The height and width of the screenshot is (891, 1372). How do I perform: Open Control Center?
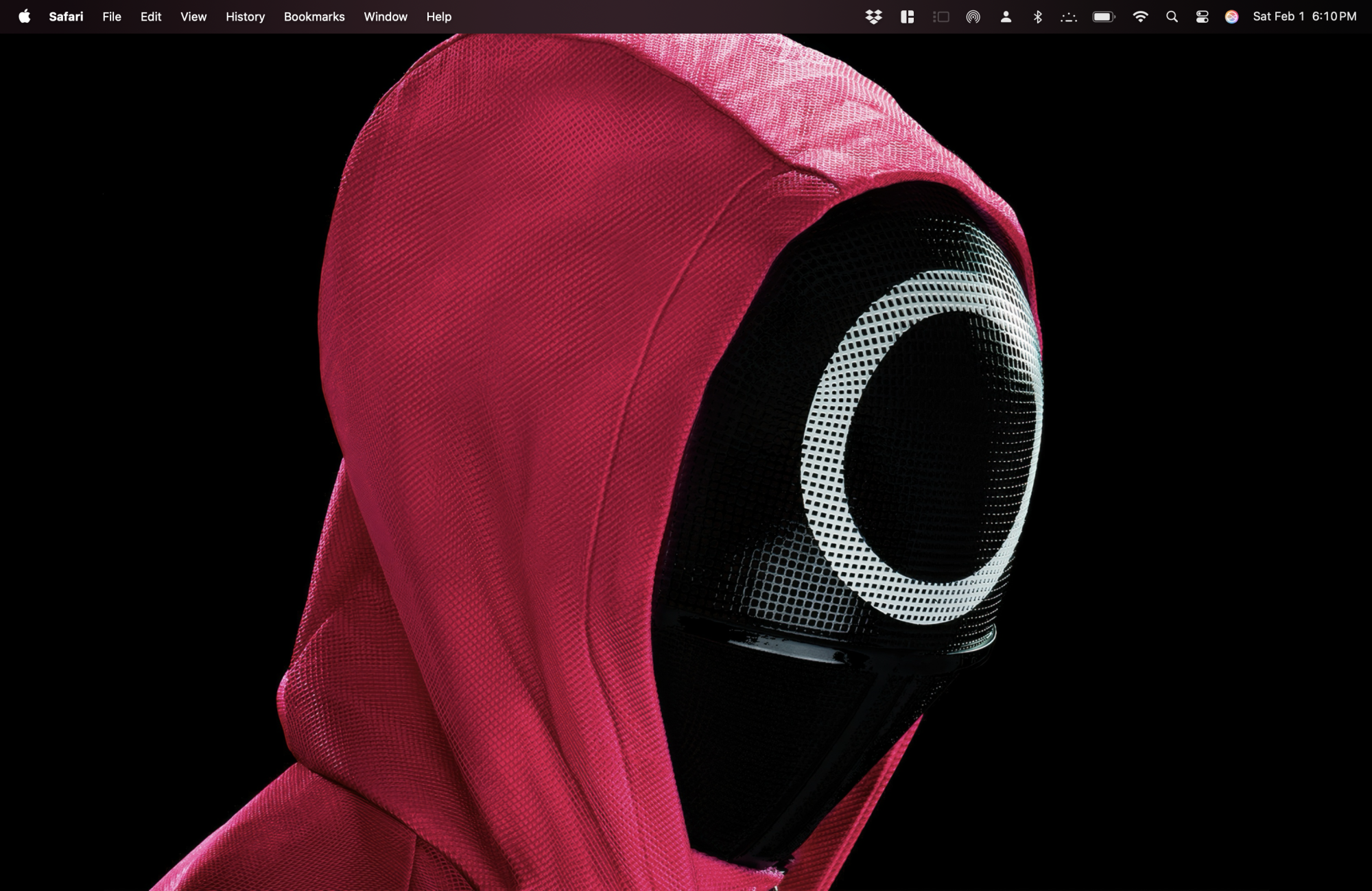[1203, 16]
